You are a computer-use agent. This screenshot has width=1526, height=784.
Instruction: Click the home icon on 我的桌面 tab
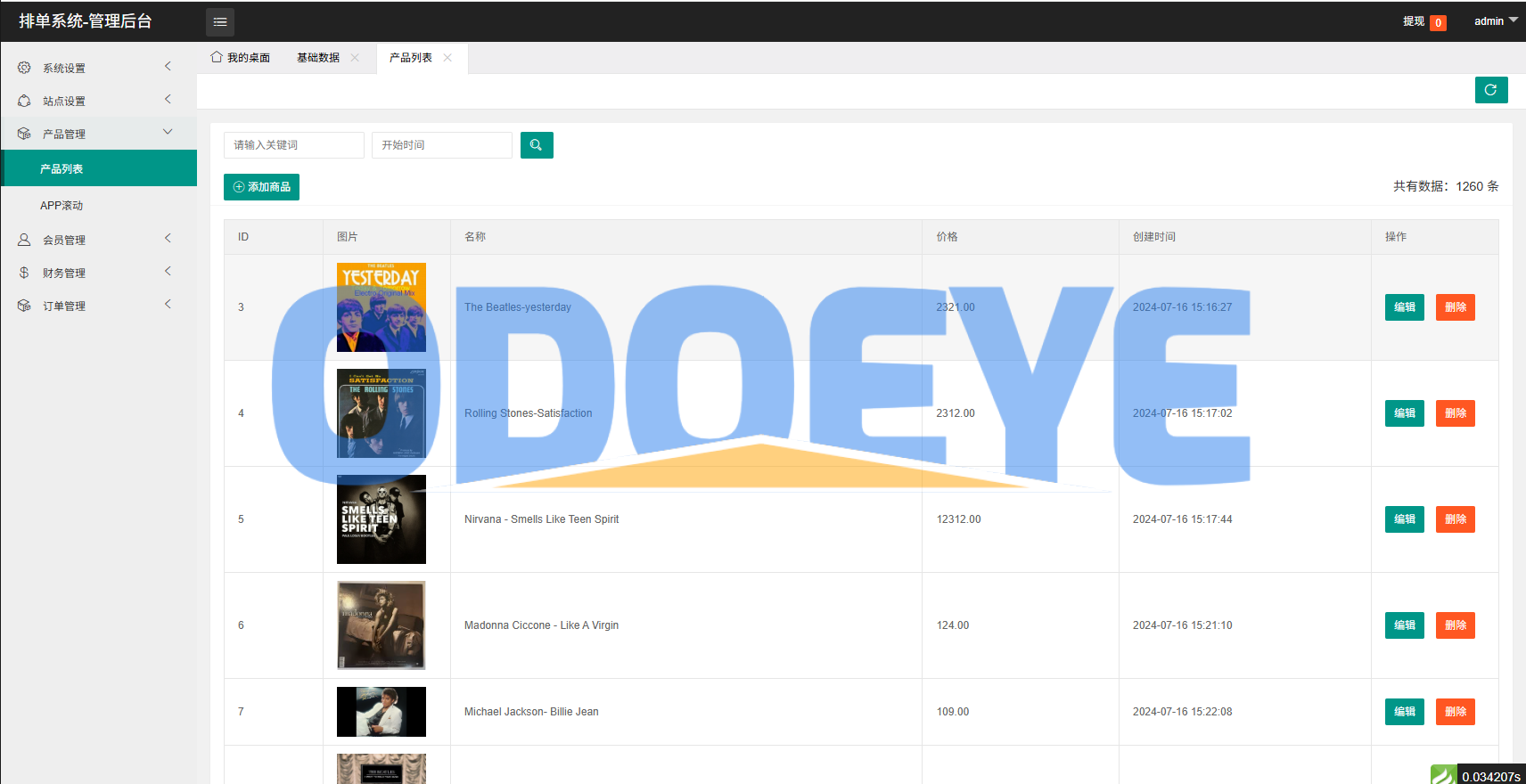click(x=217, y=57)
